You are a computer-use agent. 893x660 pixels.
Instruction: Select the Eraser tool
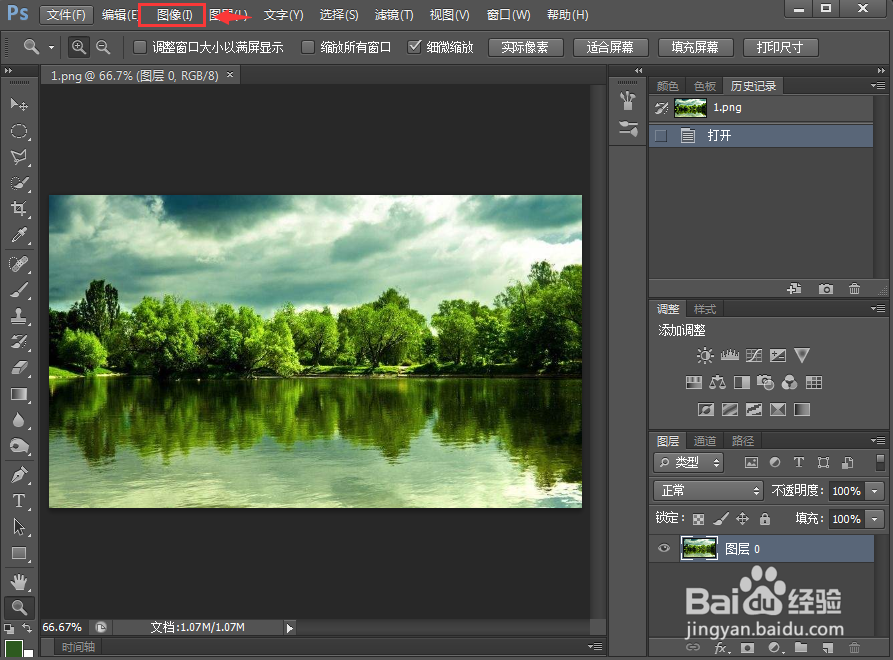pos(19,368)
